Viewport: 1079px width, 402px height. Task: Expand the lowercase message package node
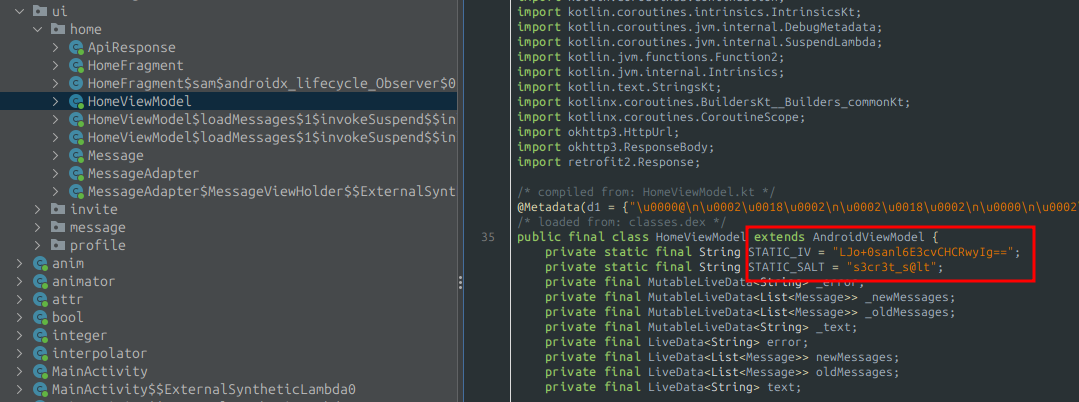click(x=37, y=227)
